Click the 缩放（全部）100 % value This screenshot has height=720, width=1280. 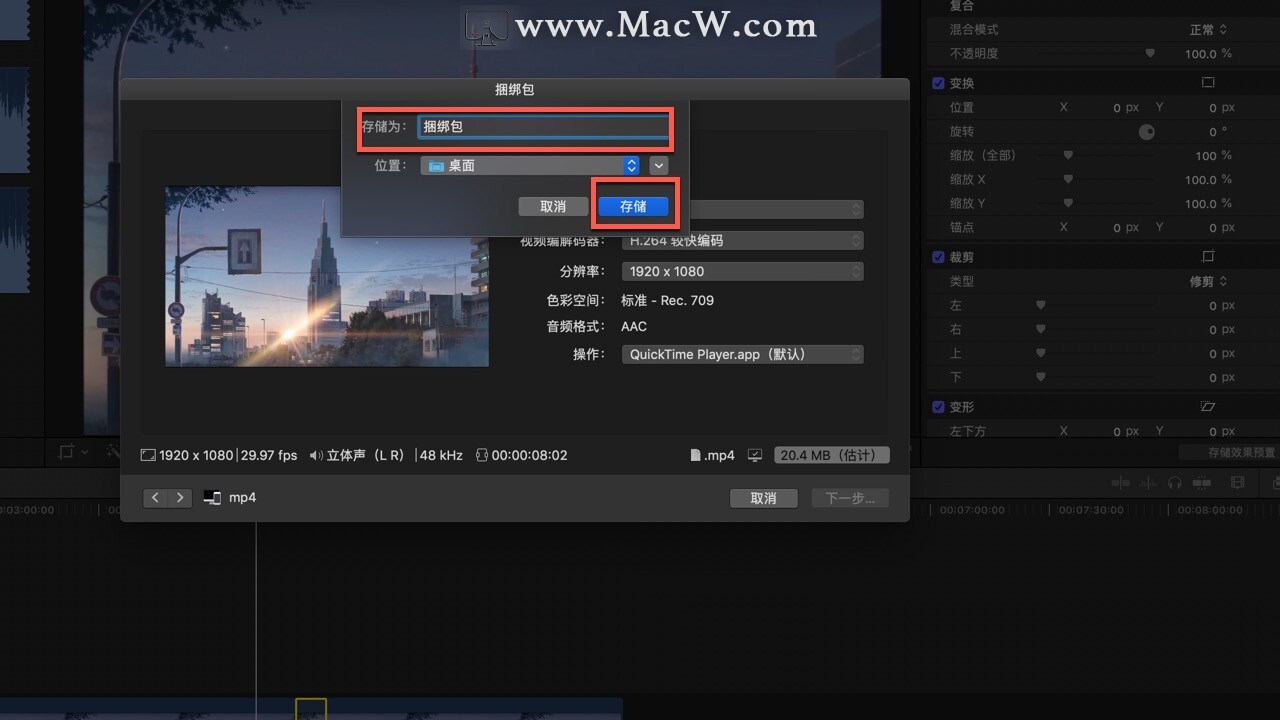pyautogui.click(x=1214, y=156)
